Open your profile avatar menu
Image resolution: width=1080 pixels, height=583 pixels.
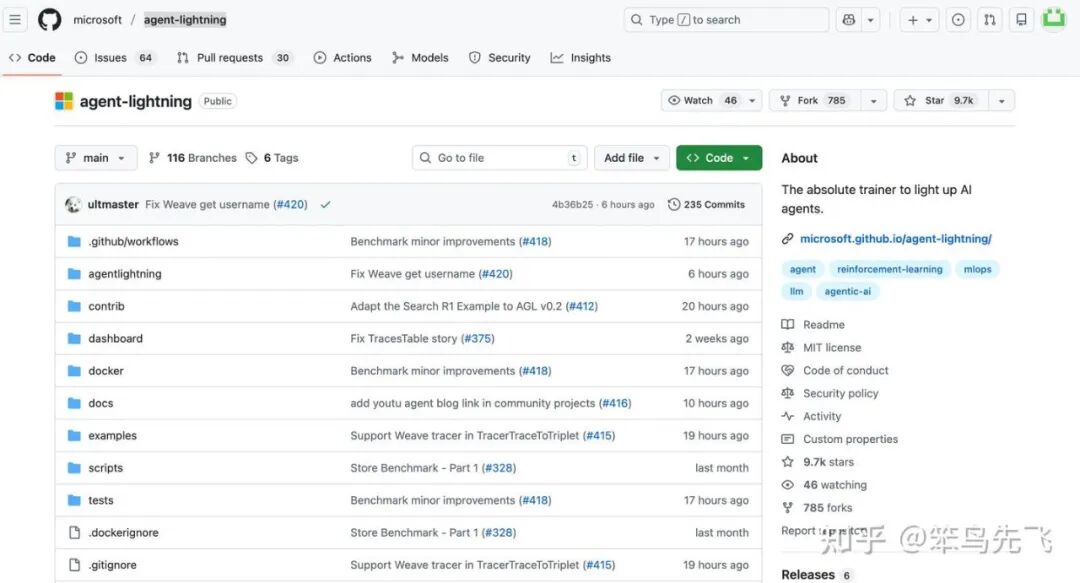pyautogui.click(x=1054, y=19)
